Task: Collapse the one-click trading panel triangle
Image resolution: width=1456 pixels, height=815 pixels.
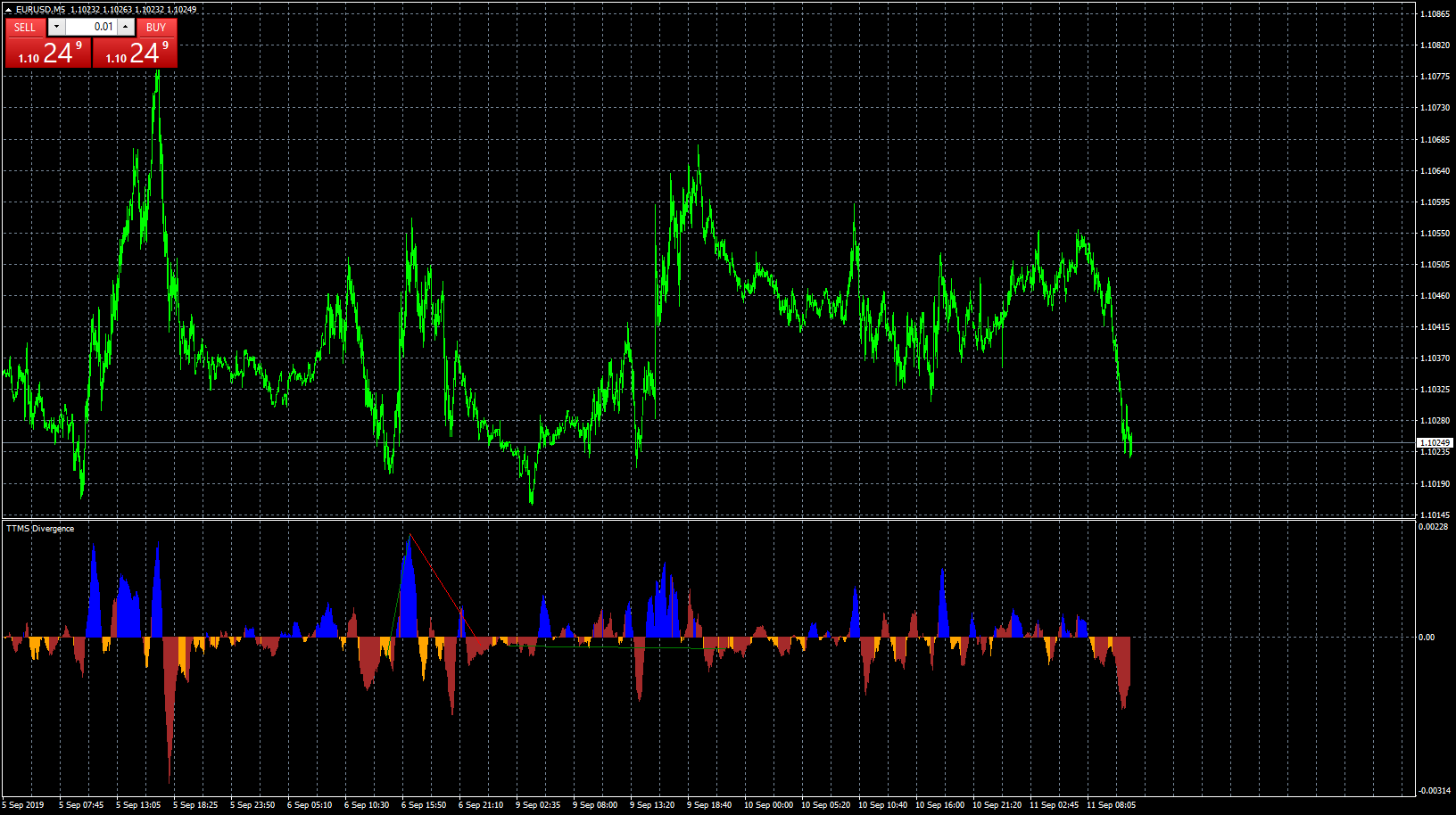Action: pos(8,10)
